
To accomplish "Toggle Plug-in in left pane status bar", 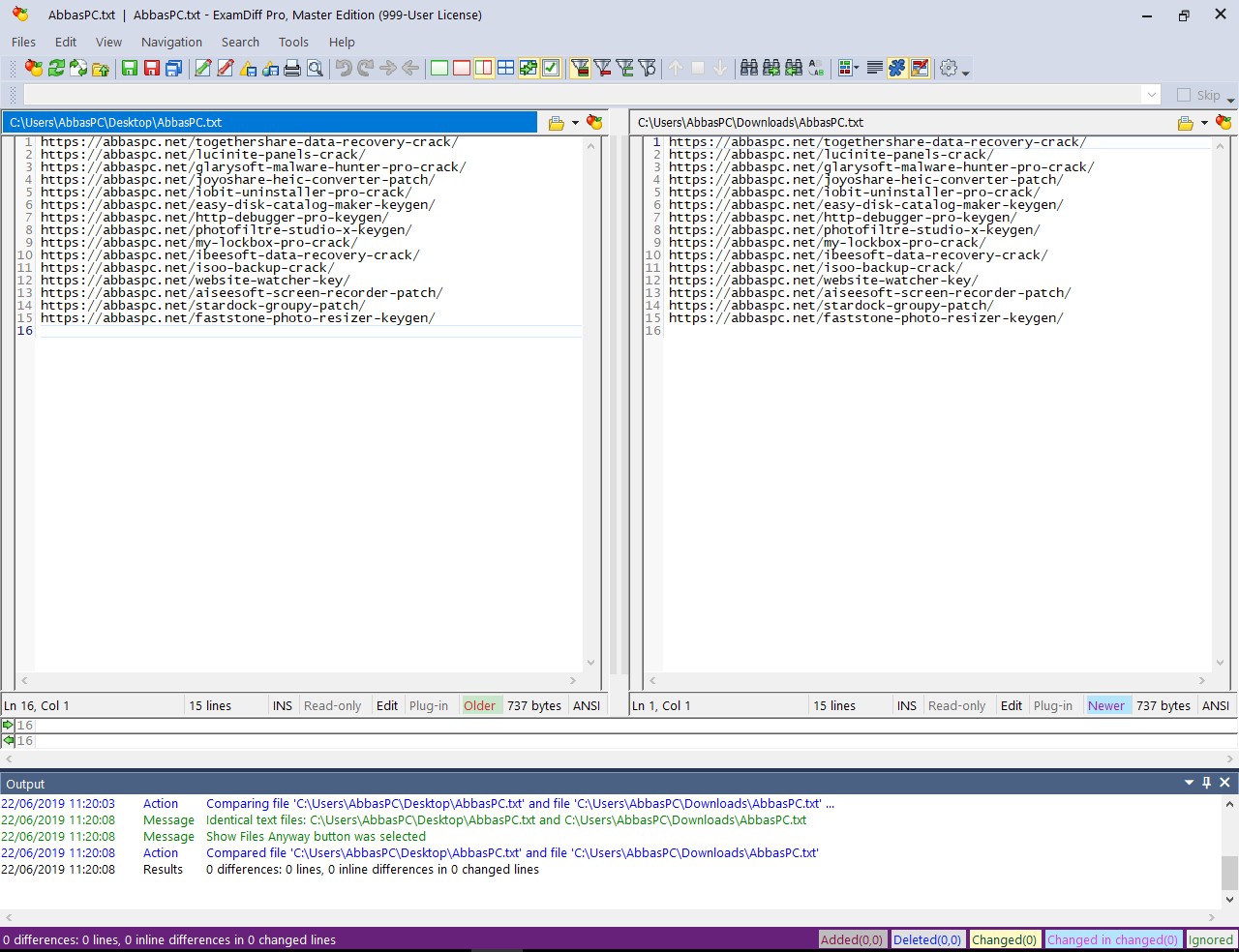I will (429, 705).
